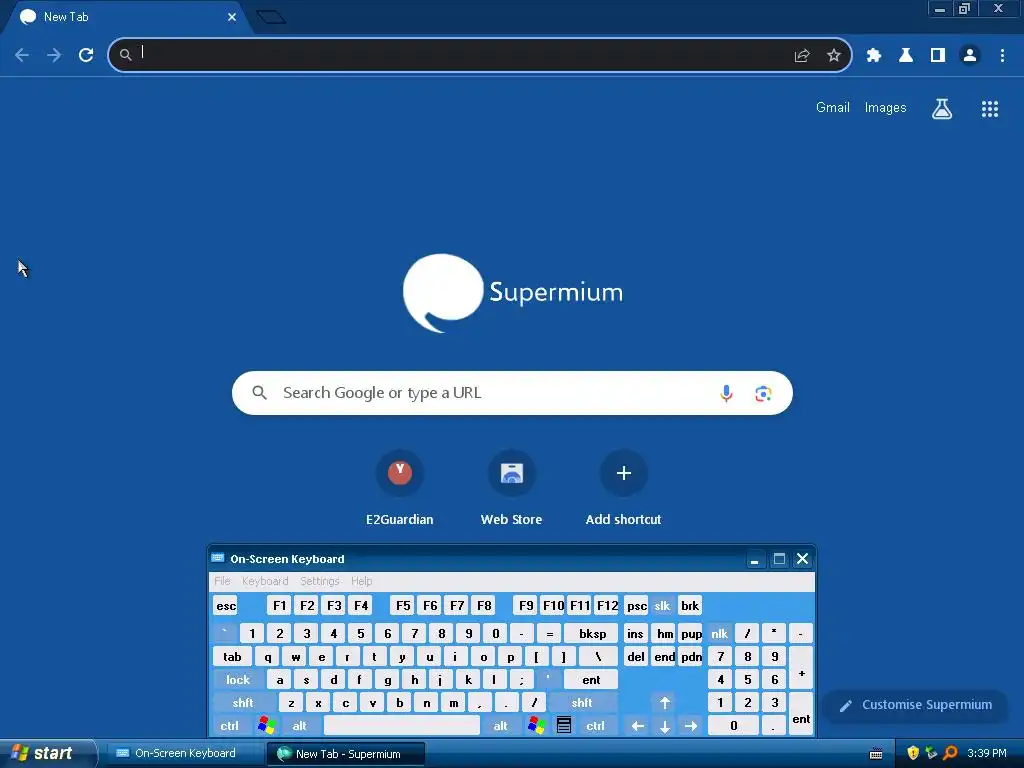Click the tab key on keyboard
Screen dimensions: 1024x768
pos(232,657)
